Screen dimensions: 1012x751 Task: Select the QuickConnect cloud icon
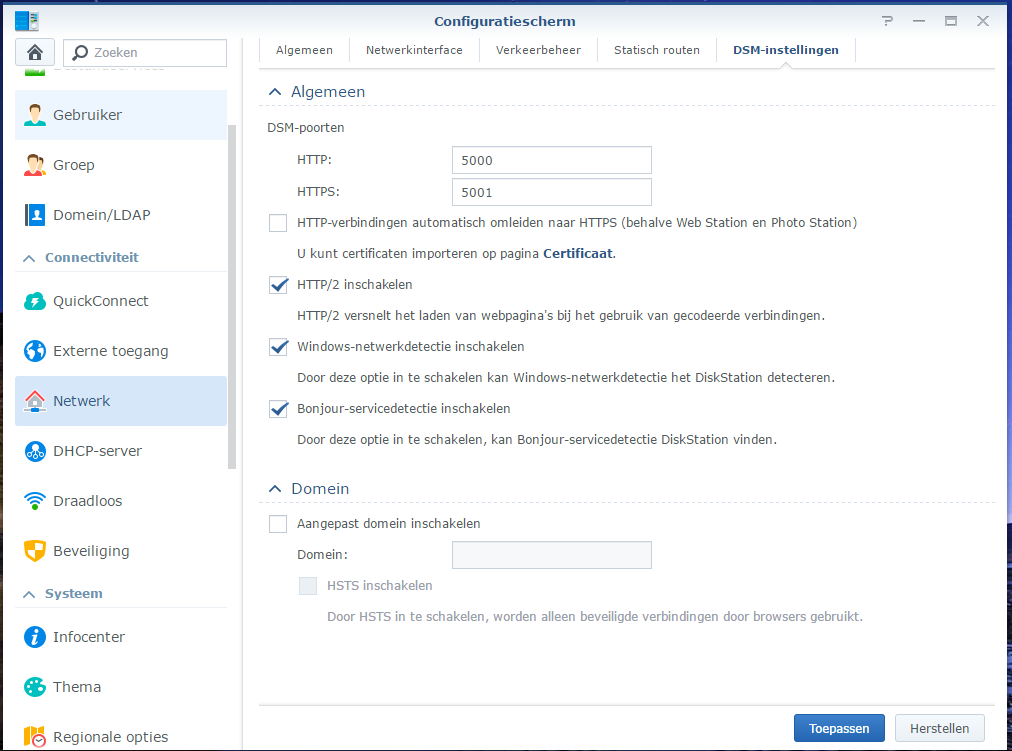36,301
